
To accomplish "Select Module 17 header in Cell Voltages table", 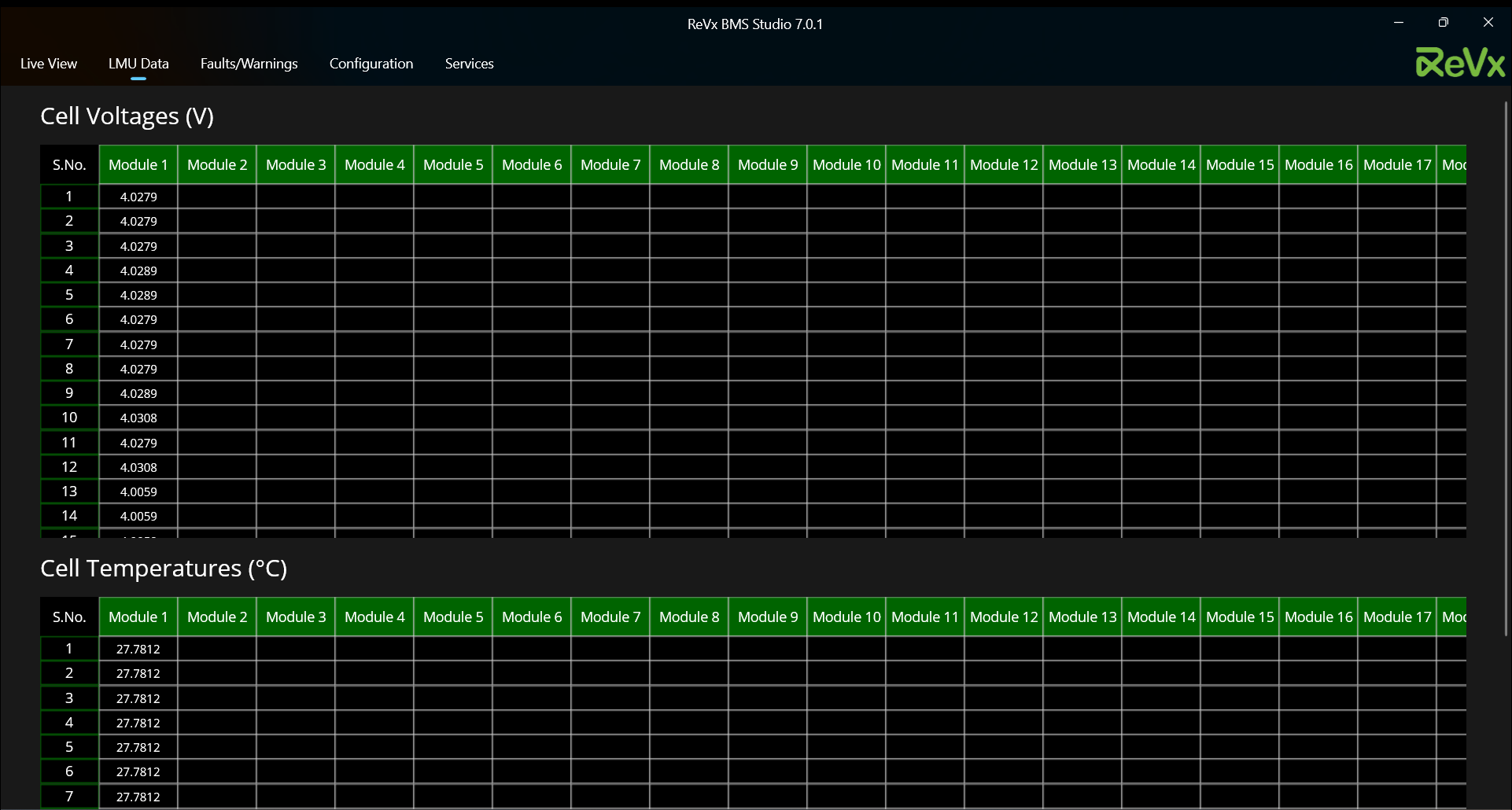I will 1397,165.
